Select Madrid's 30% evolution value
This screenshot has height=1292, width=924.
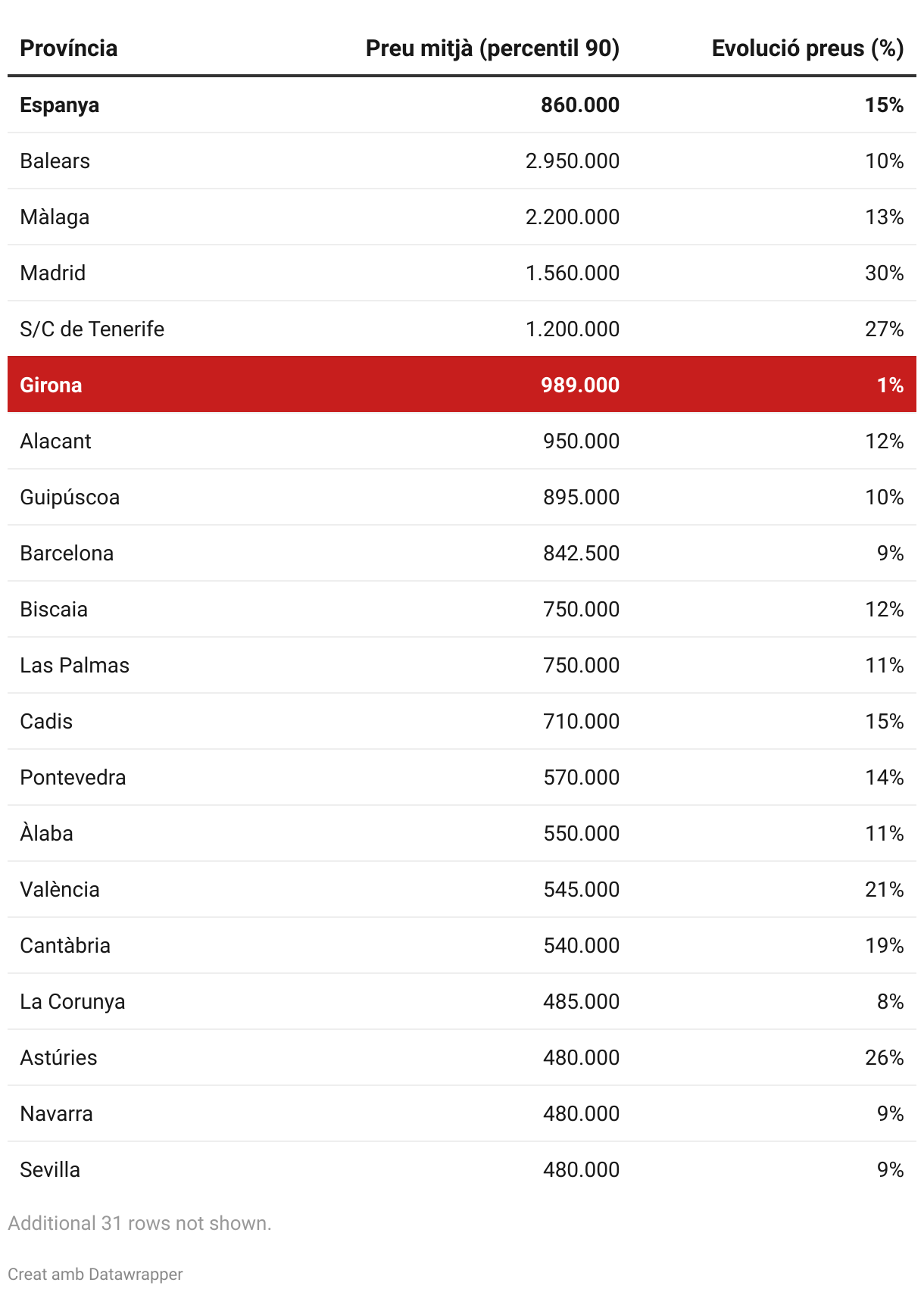(884, 273)
